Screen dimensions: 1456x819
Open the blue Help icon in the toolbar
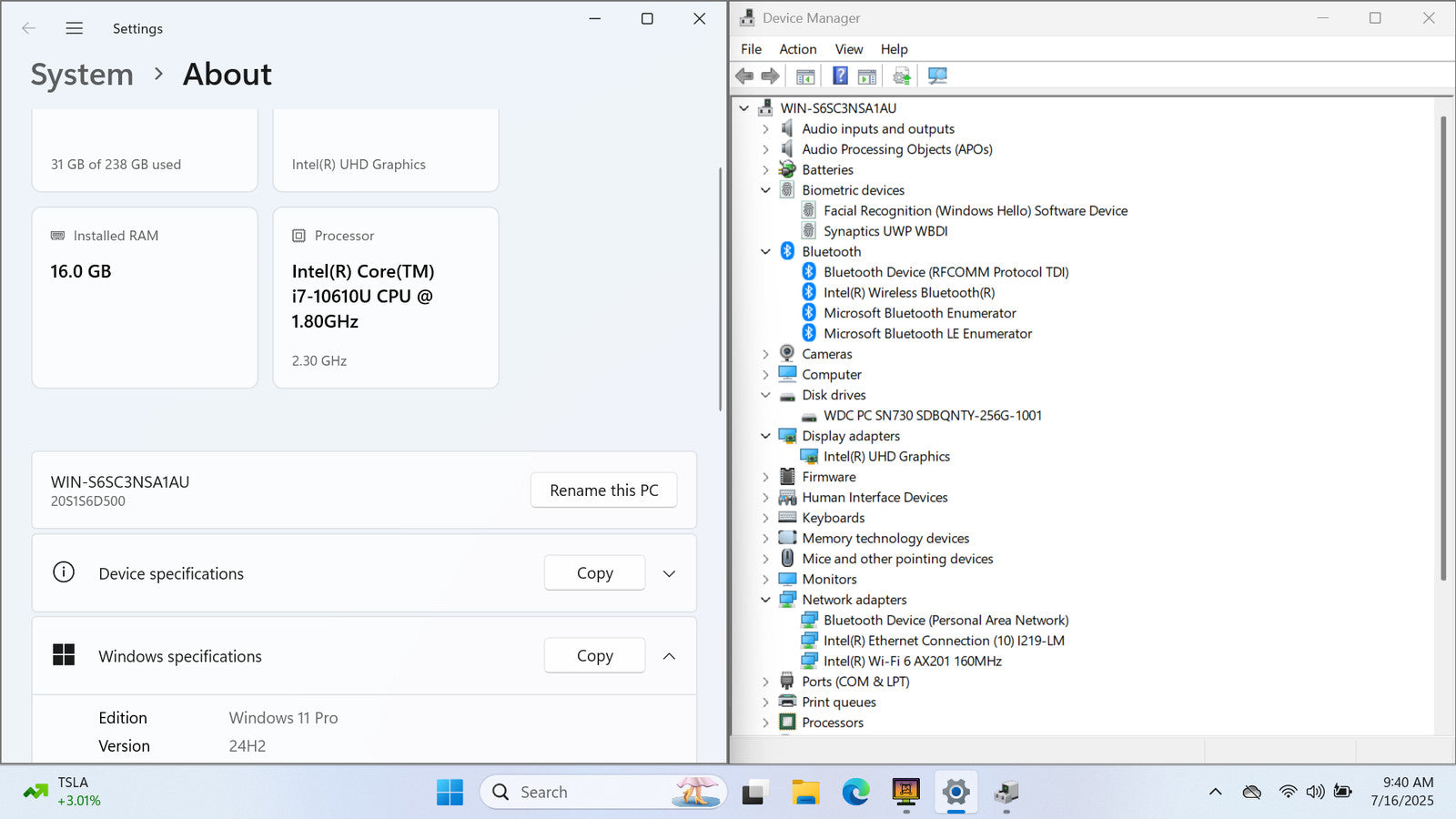840,76
